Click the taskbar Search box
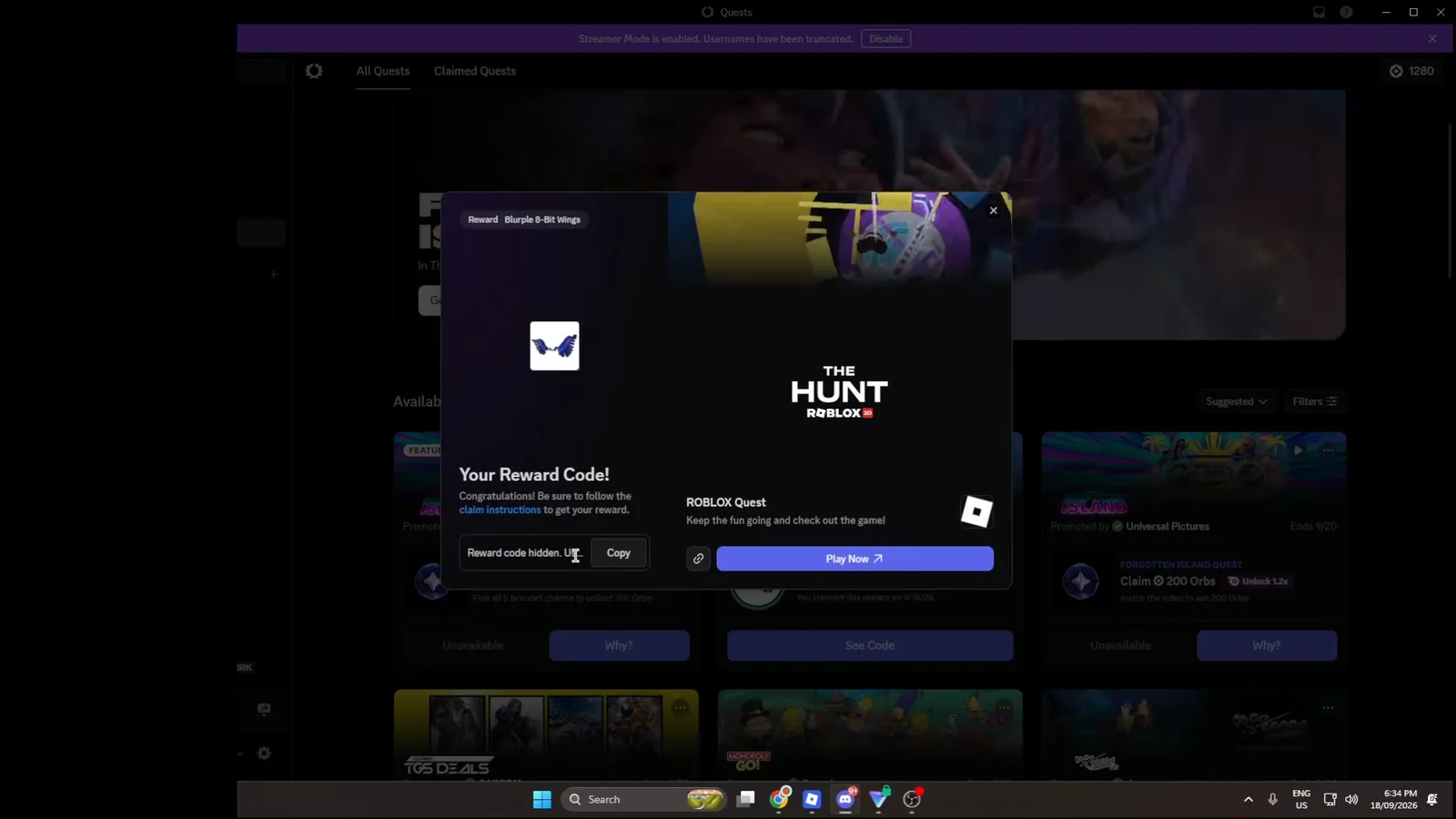 643,799
